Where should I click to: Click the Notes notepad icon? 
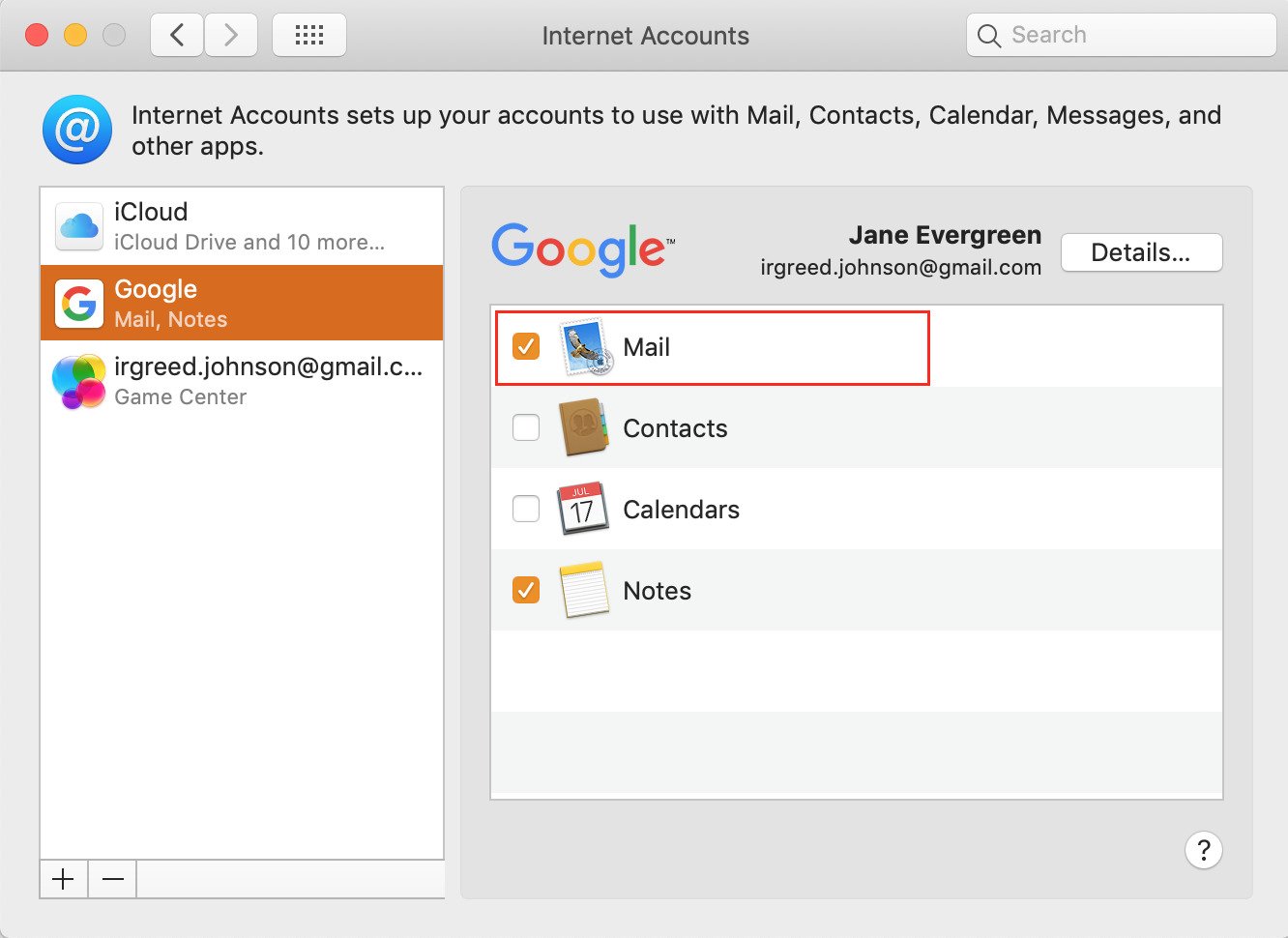pos(584,590)
